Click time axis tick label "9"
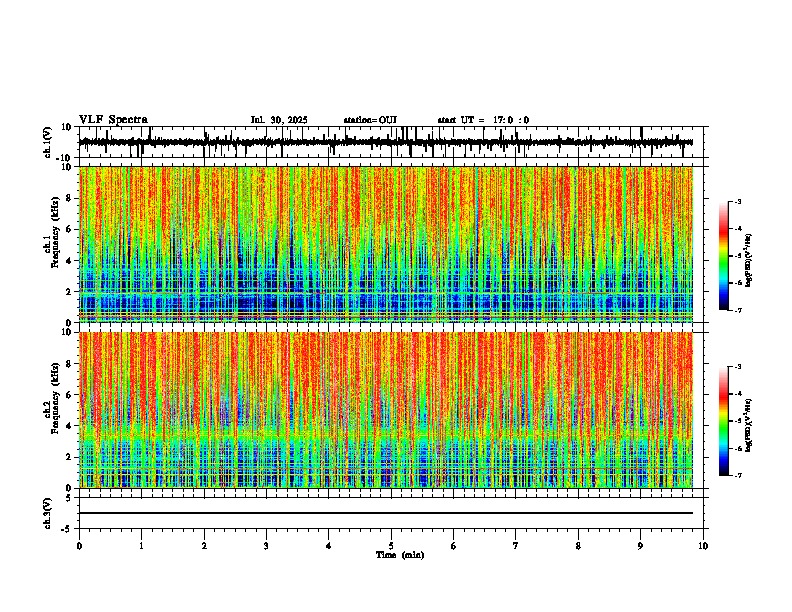The width and height of the screenshot is (792, 612). click(640, 546)
